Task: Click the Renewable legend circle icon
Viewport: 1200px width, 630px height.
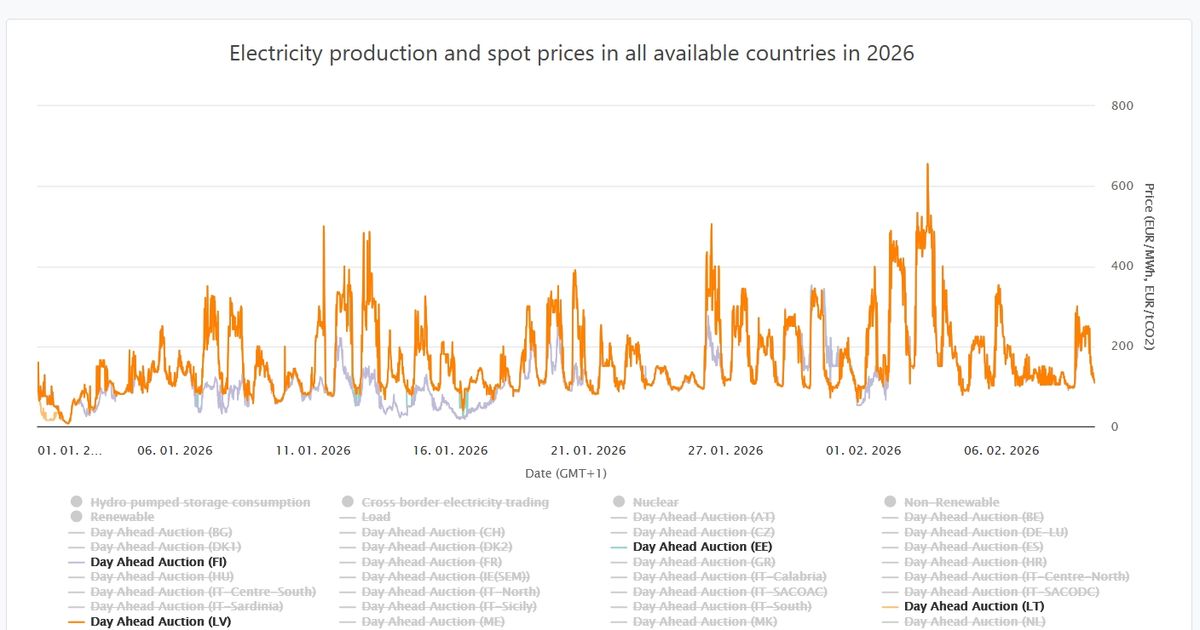Action: (76, 517)
